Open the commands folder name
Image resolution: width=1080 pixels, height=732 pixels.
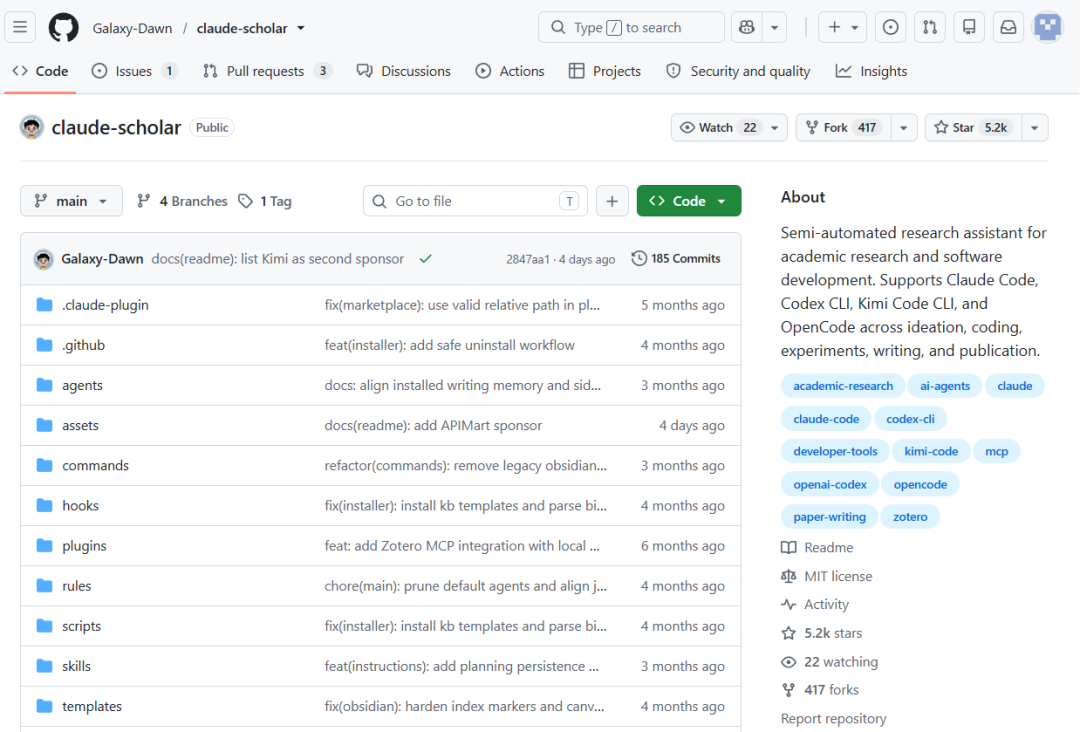click(x=95, y=466)
